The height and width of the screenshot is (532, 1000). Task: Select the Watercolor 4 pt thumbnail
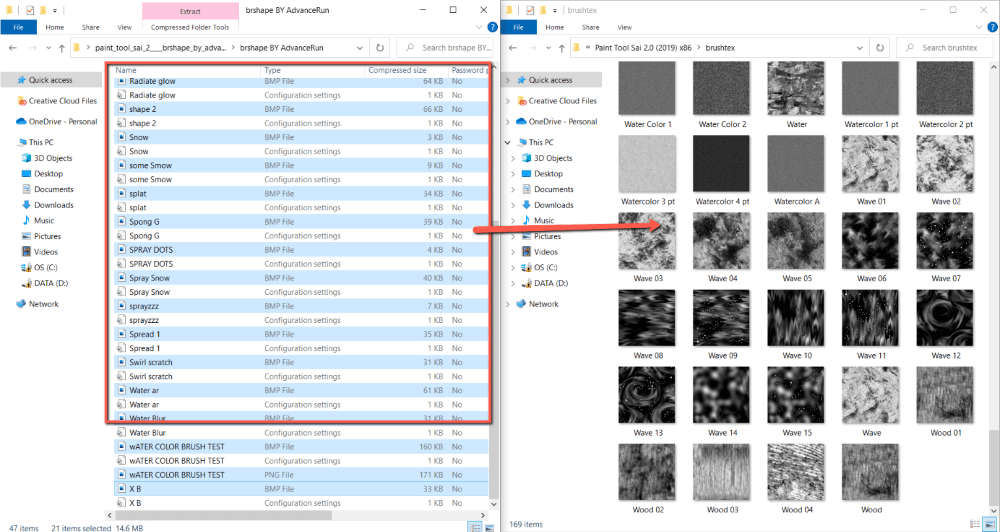click(722, 166)
